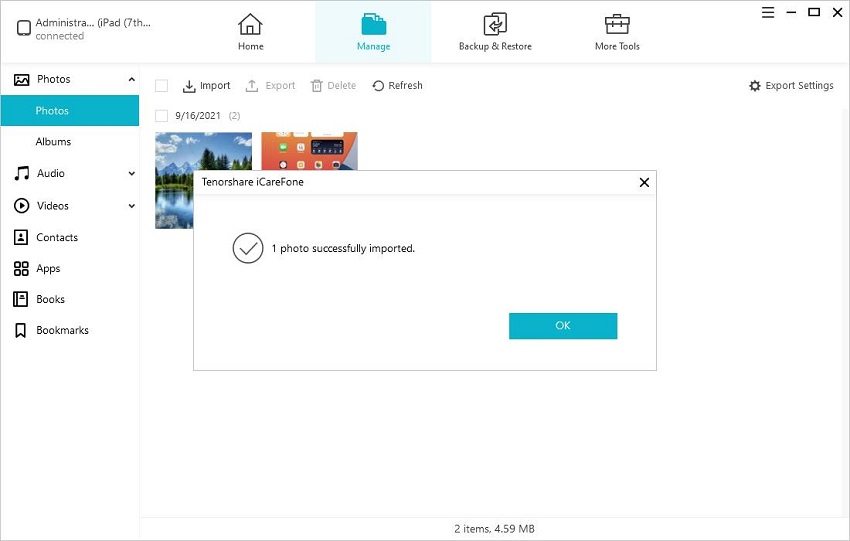Open the hamburger menu icon

(x=768, y=12)
